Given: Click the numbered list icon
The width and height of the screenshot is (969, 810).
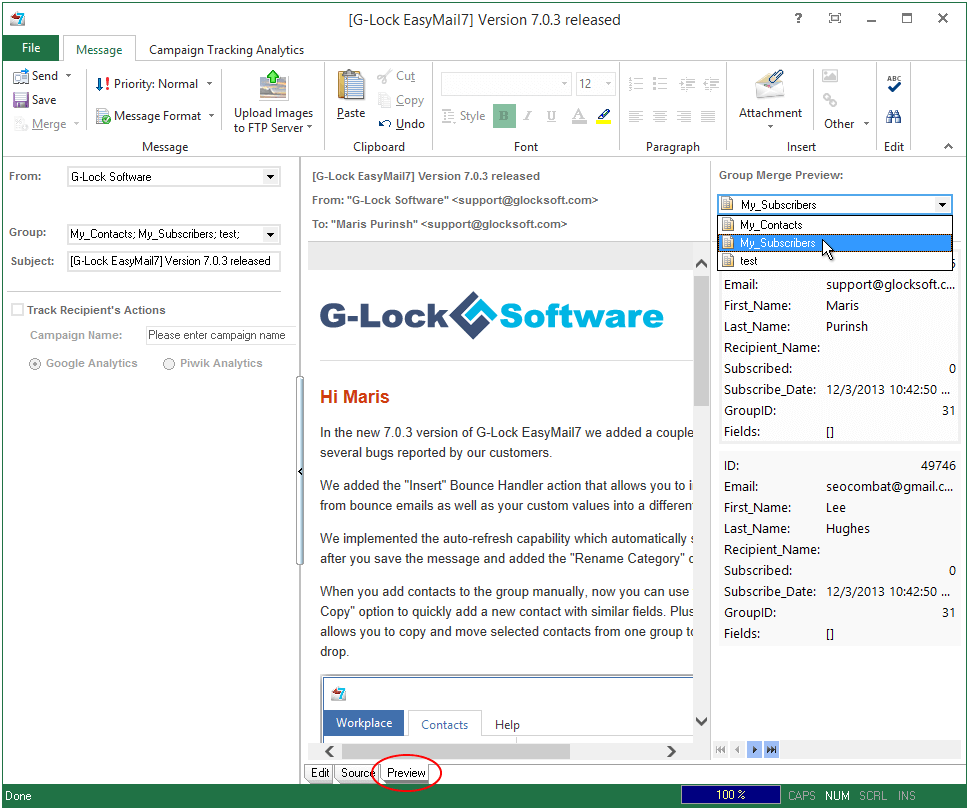Looking at the screenshot, I should pos(636,83).
